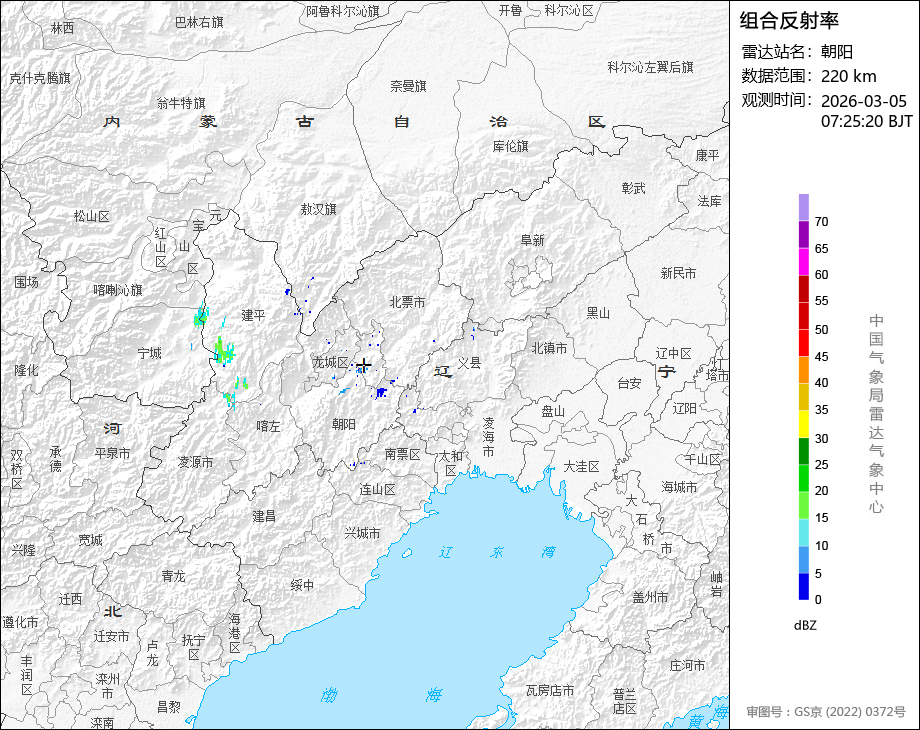Screen dimensions: 920x730
Task: Click the 科尔沁左翼后旗 label
Action: tap(650, 67)
